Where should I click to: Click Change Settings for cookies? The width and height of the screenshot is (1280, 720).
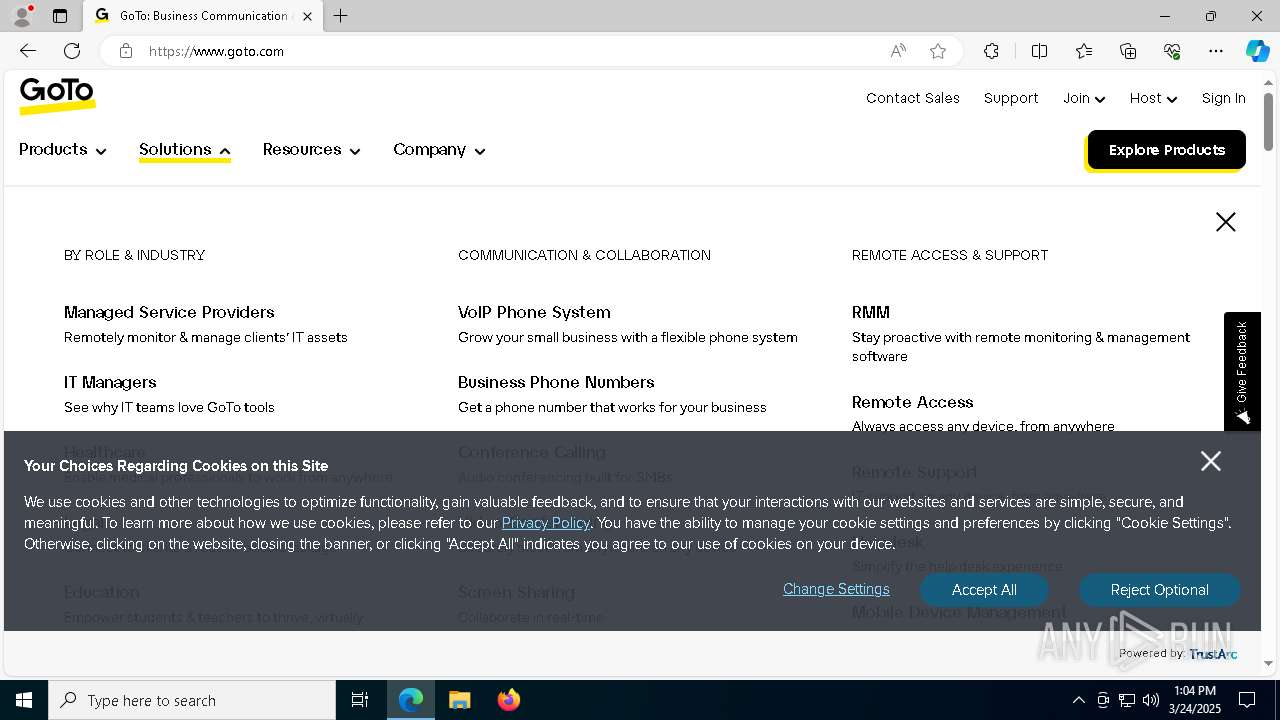[x=836, y=589]
